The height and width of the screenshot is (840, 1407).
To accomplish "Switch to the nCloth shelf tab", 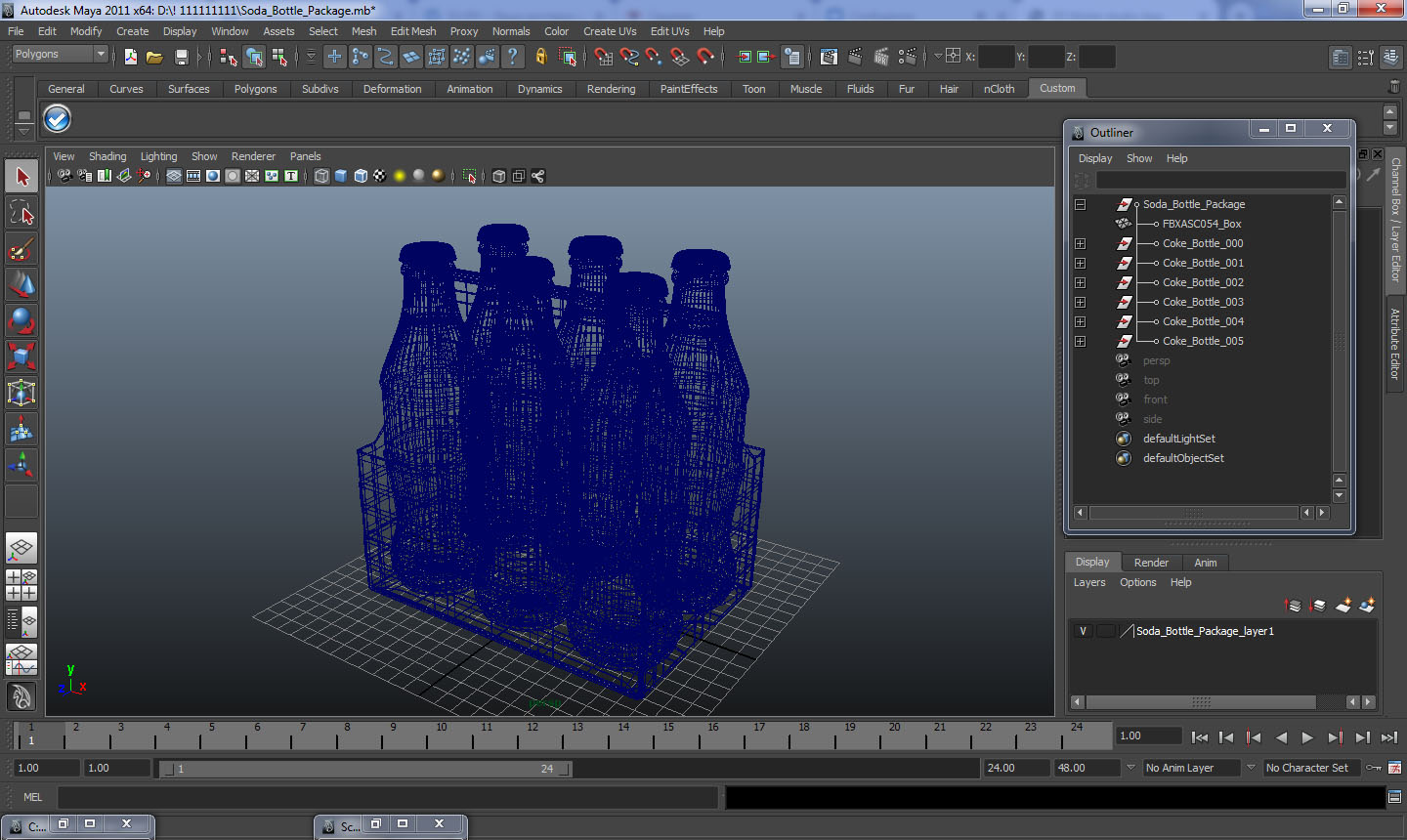I will (x=999, y=89).
